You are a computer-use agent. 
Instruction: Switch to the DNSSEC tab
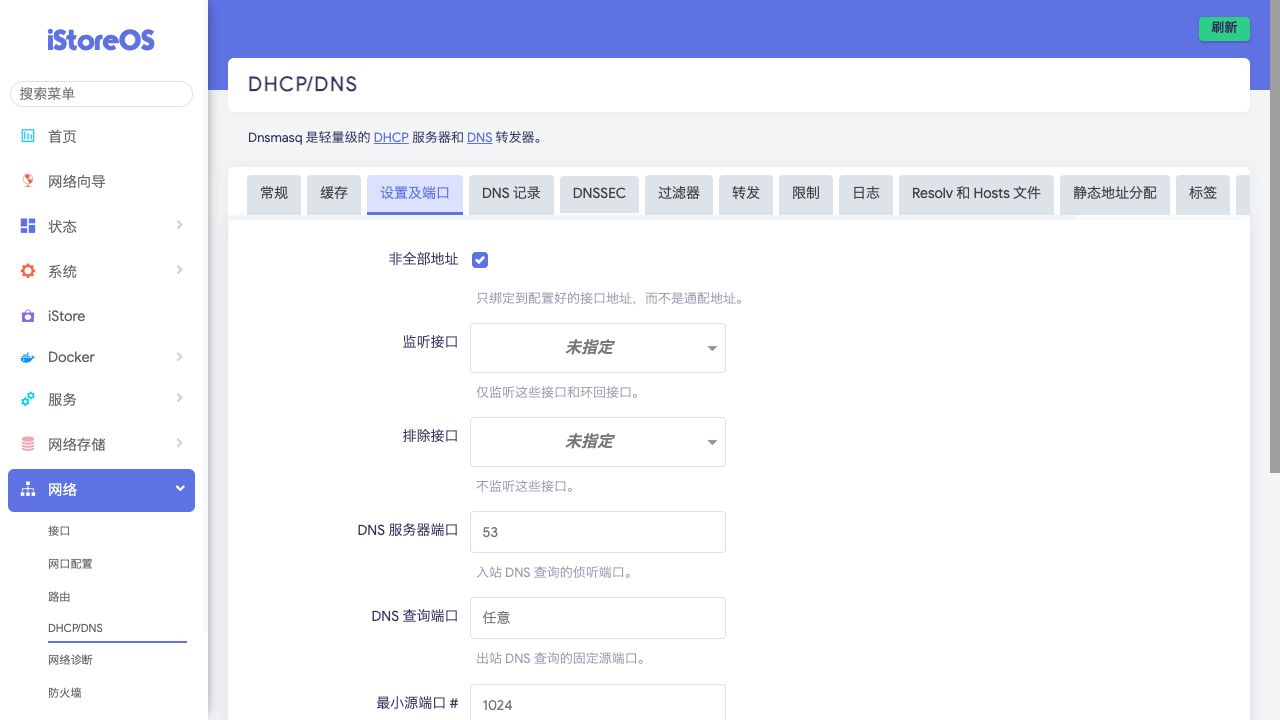click(599, 193)
